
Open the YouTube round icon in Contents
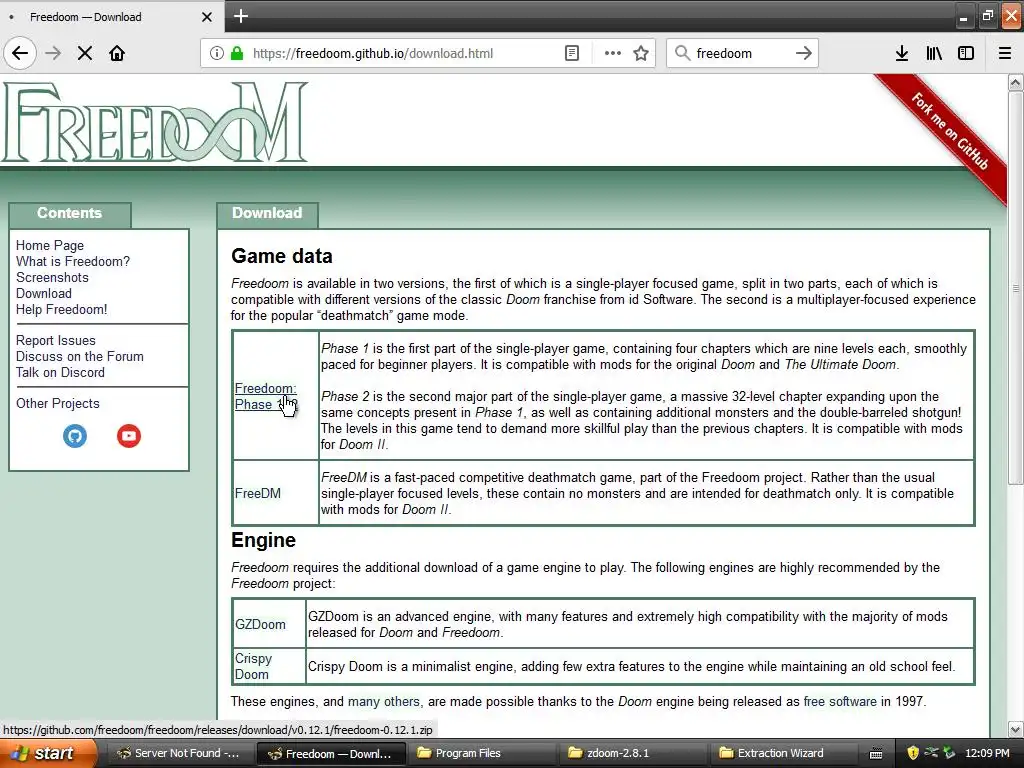[129, 436]
